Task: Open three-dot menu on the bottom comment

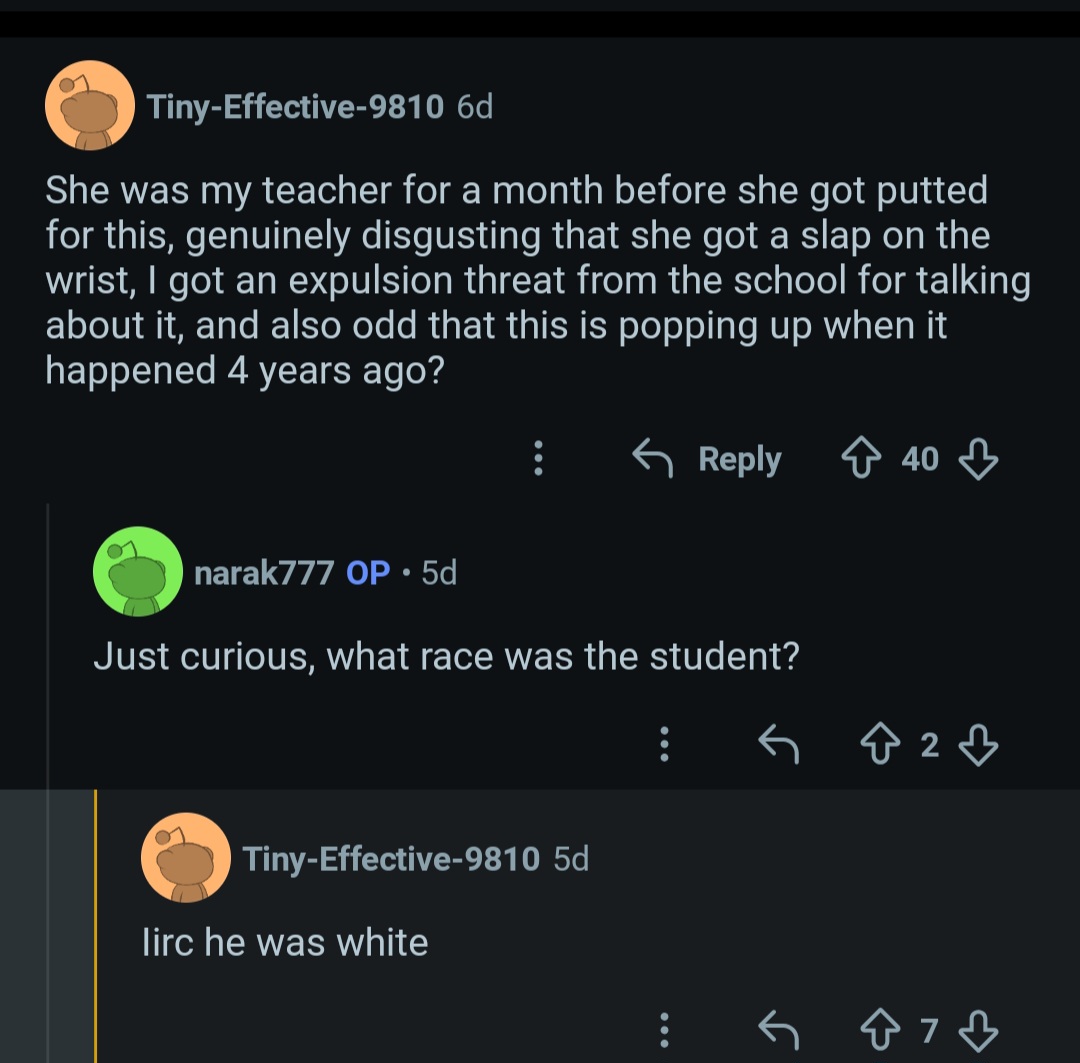Action: (662, 1029)
